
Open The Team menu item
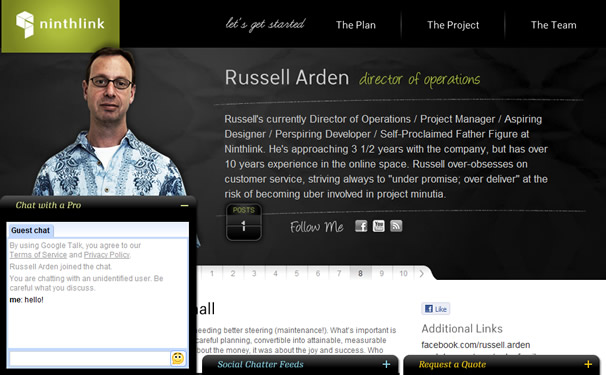553,25
